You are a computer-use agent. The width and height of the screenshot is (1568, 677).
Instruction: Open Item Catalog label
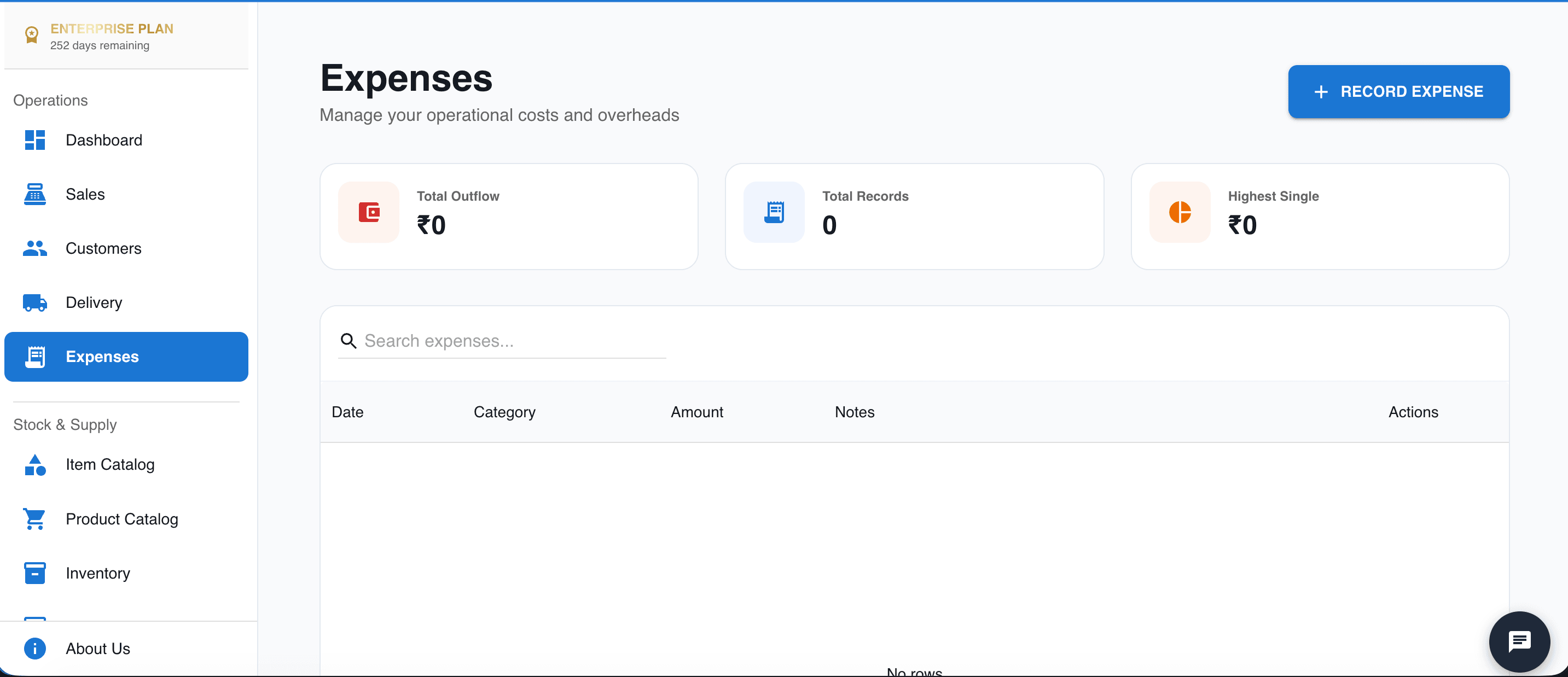click(x=110, y=465)
